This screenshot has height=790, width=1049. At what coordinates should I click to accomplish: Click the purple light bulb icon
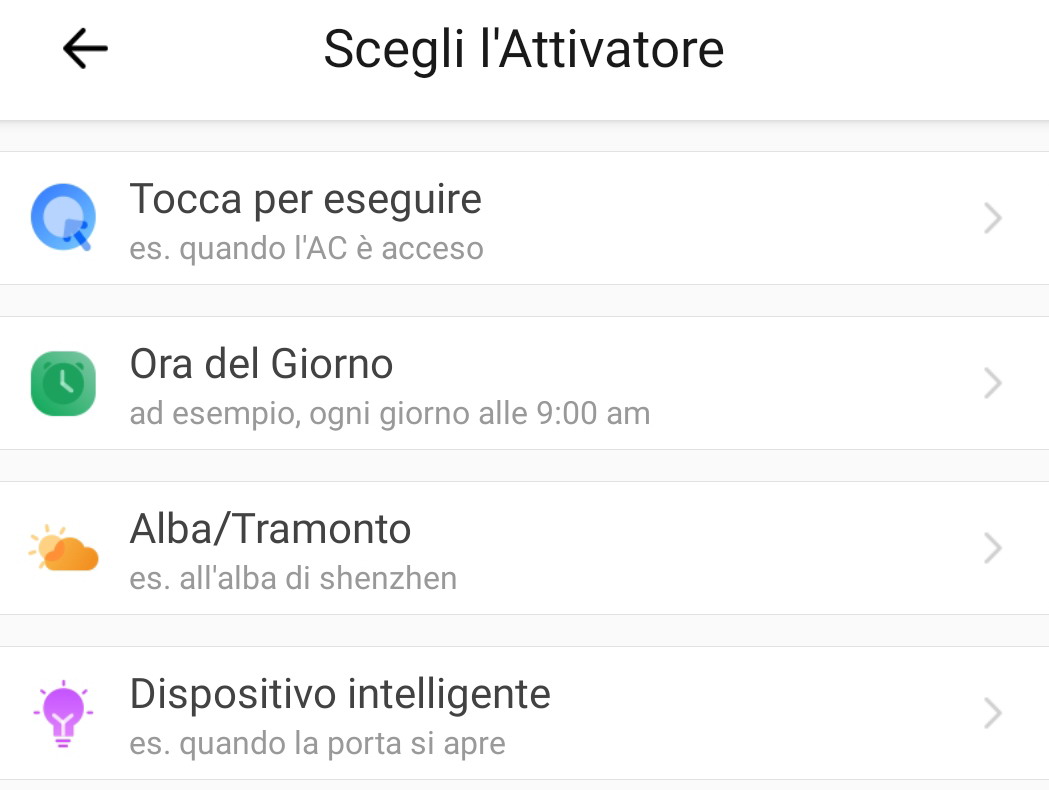point(63,713)
